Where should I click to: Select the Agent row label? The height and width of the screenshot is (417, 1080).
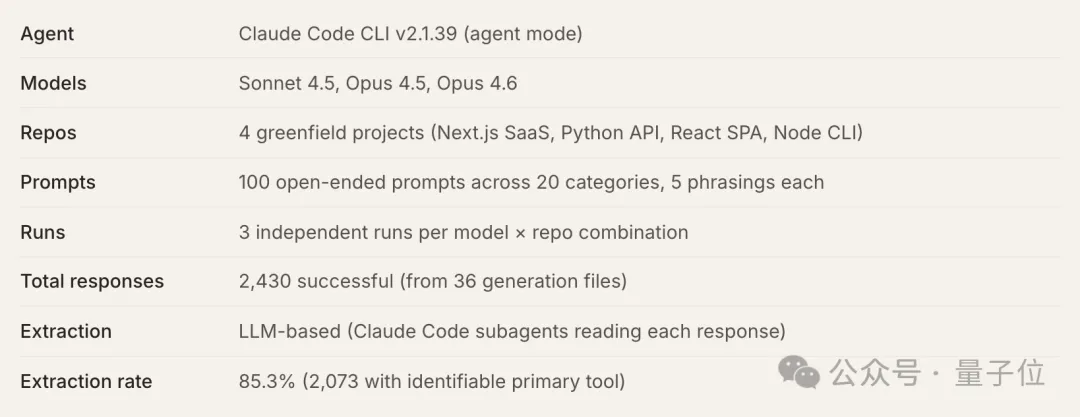click(47, 34)
